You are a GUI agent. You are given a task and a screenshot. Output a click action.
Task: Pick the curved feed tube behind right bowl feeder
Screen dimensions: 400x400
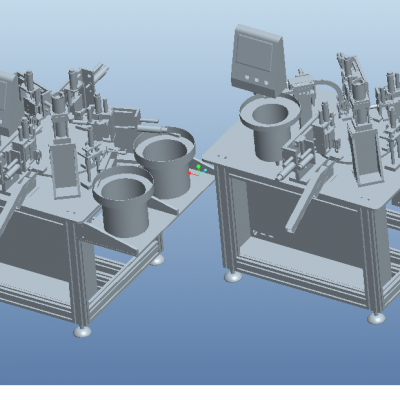pos(327,88)
